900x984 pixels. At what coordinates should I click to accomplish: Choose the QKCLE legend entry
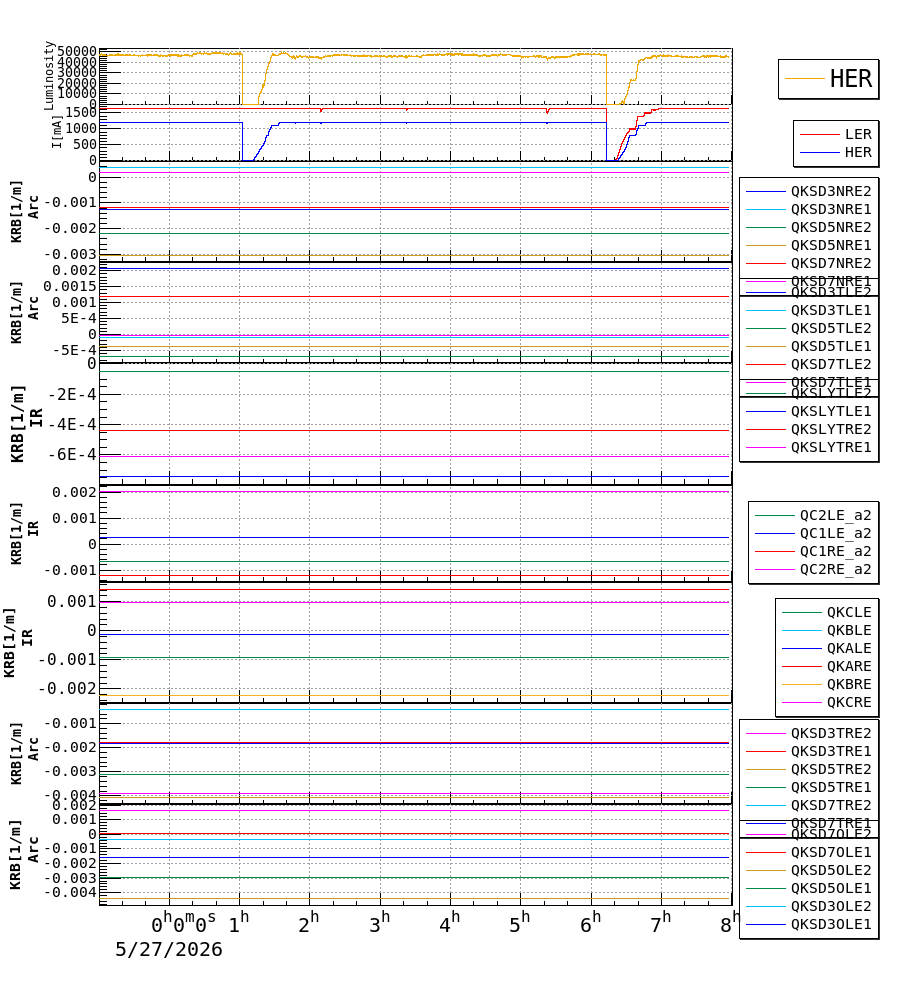click(x=849, y=612)
